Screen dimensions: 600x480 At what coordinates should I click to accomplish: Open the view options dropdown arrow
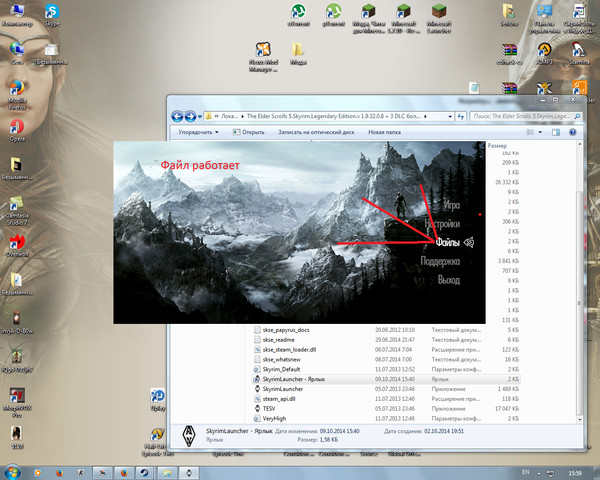(540, 132)
